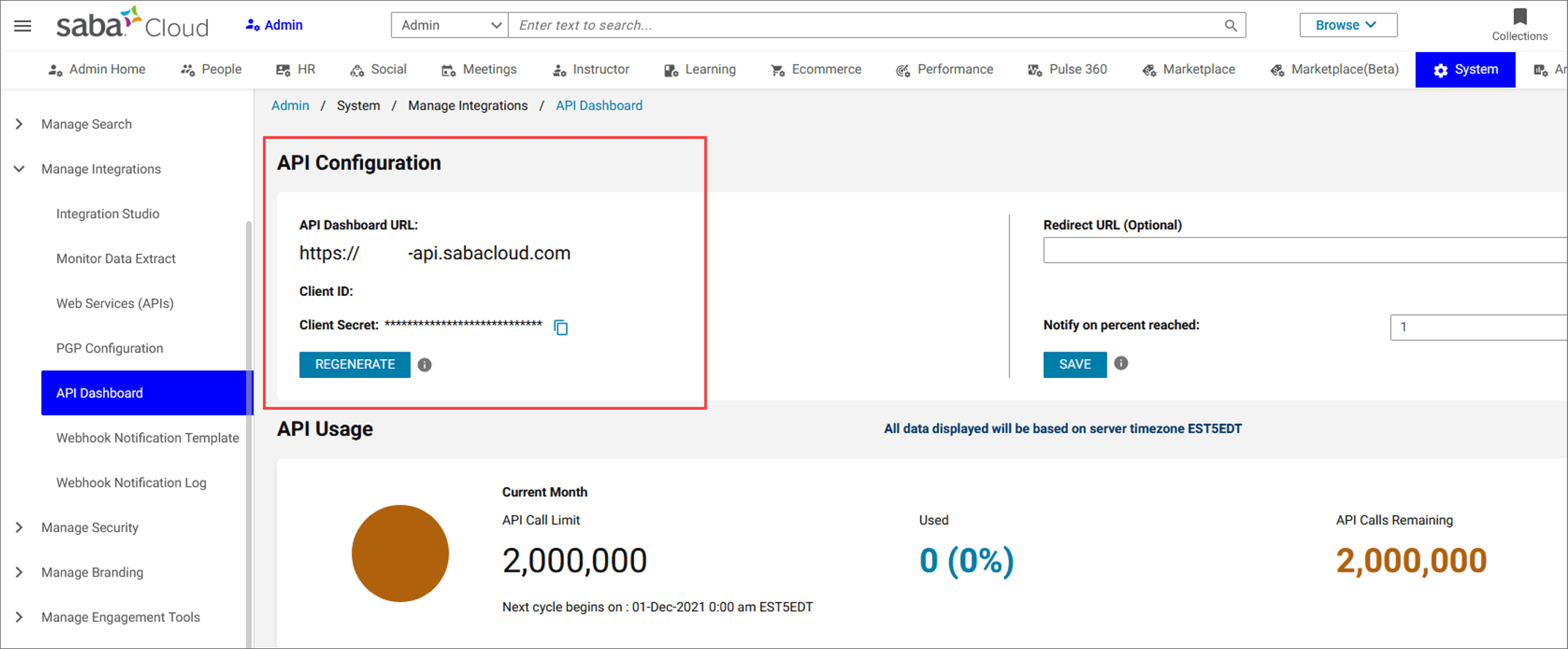This screenshot has height=649, width=1568.
Task: Click the Admin user role icon
Action: [x=252, y=25]
